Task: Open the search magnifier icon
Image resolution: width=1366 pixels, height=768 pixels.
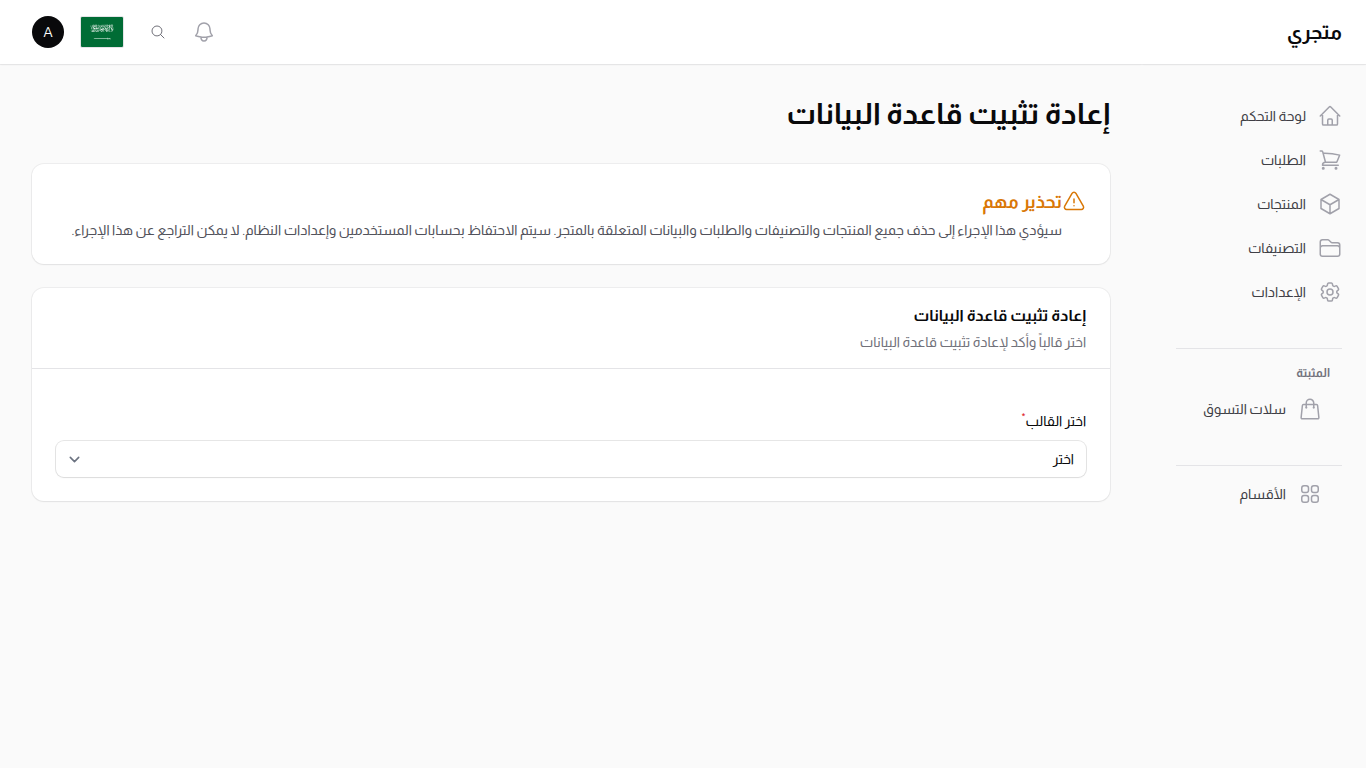Action: pos(157,31)
